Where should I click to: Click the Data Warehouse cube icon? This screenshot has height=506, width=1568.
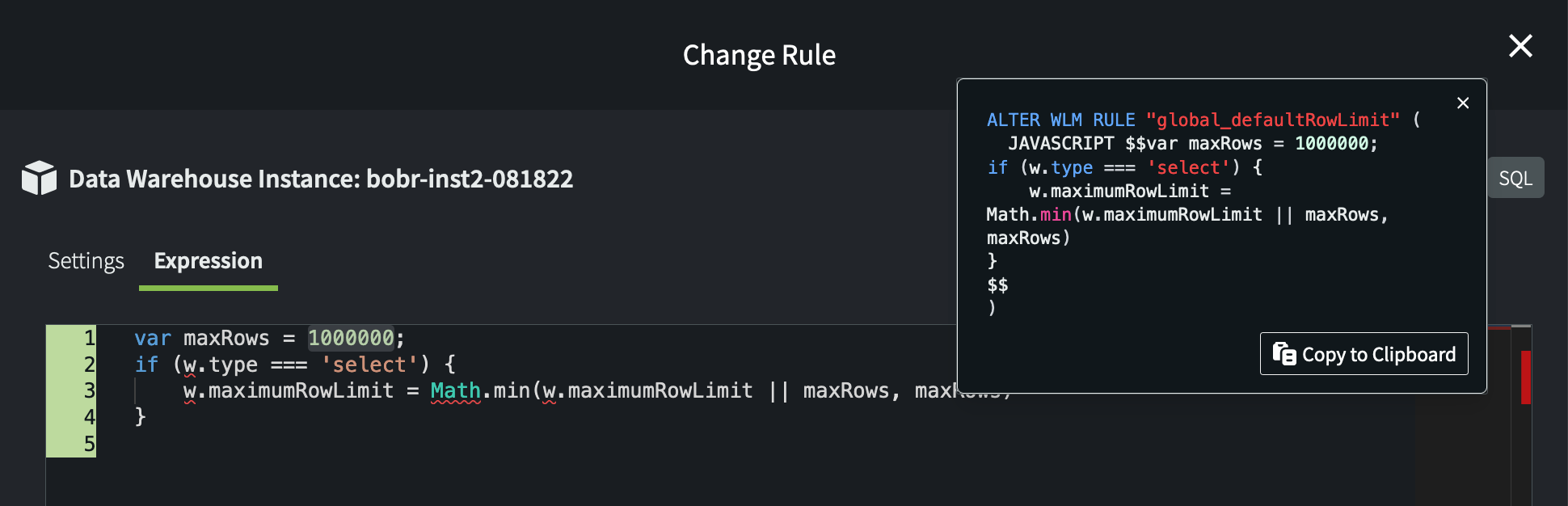coord(39,178)
